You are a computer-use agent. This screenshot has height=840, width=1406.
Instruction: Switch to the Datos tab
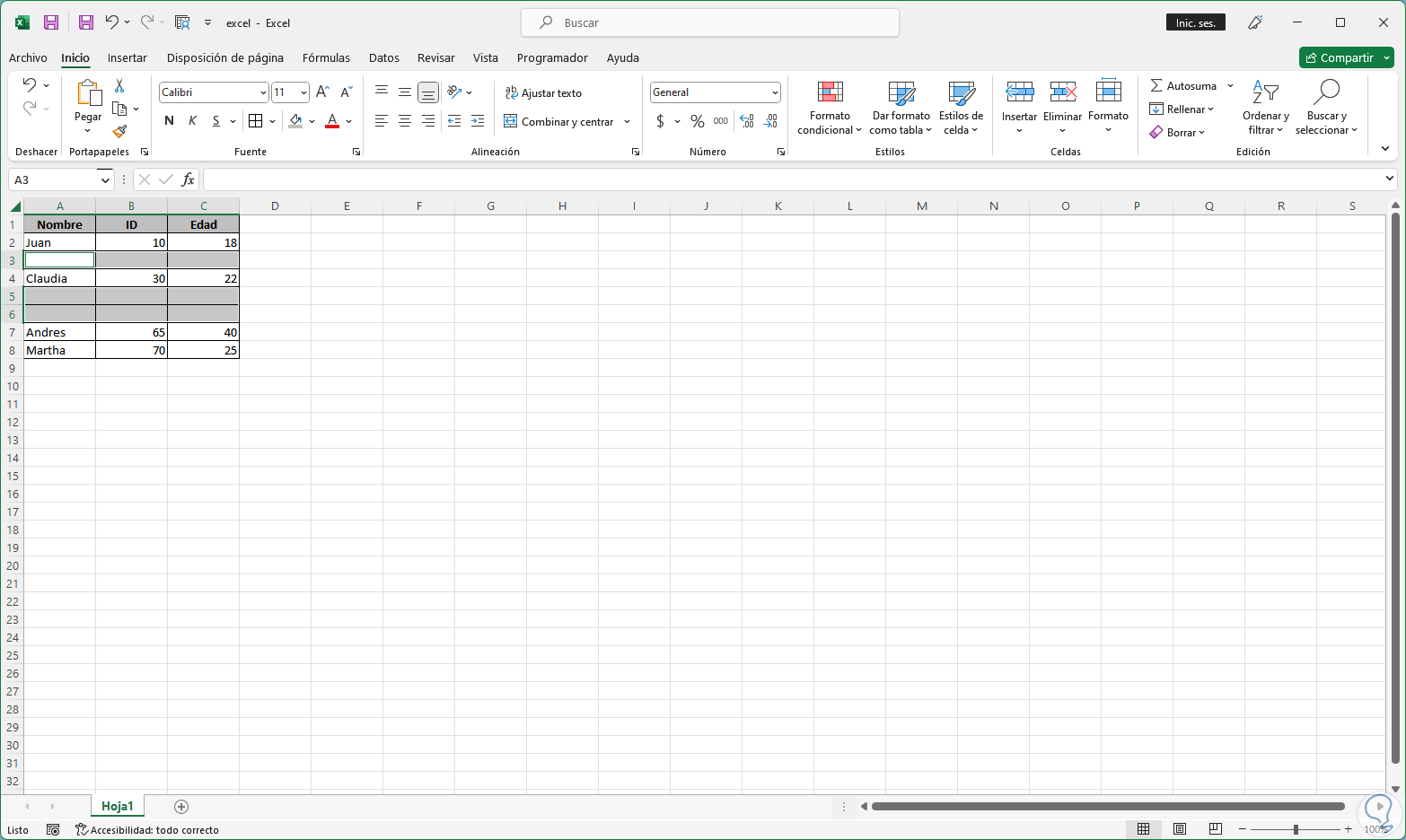tap(384, 57)
